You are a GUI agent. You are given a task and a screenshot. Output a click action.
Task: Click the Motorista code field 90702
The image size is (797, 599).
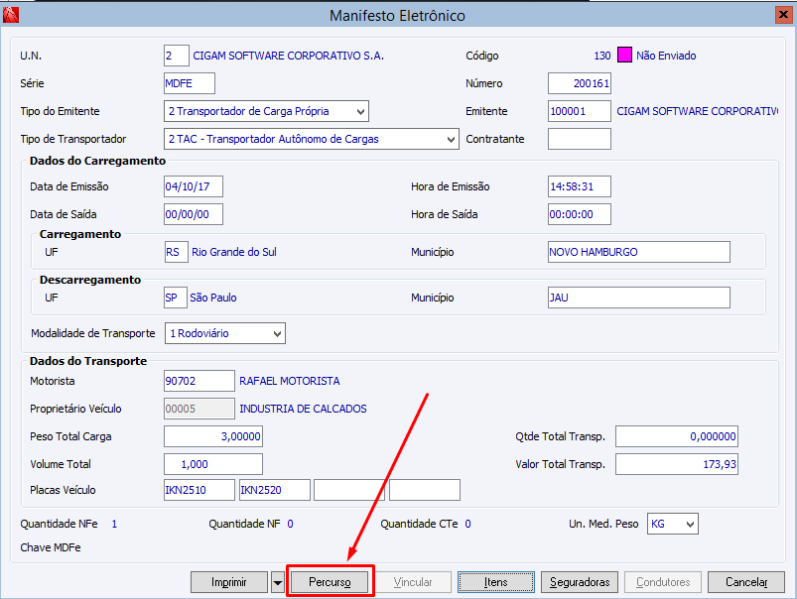click(x=199, y=381)
